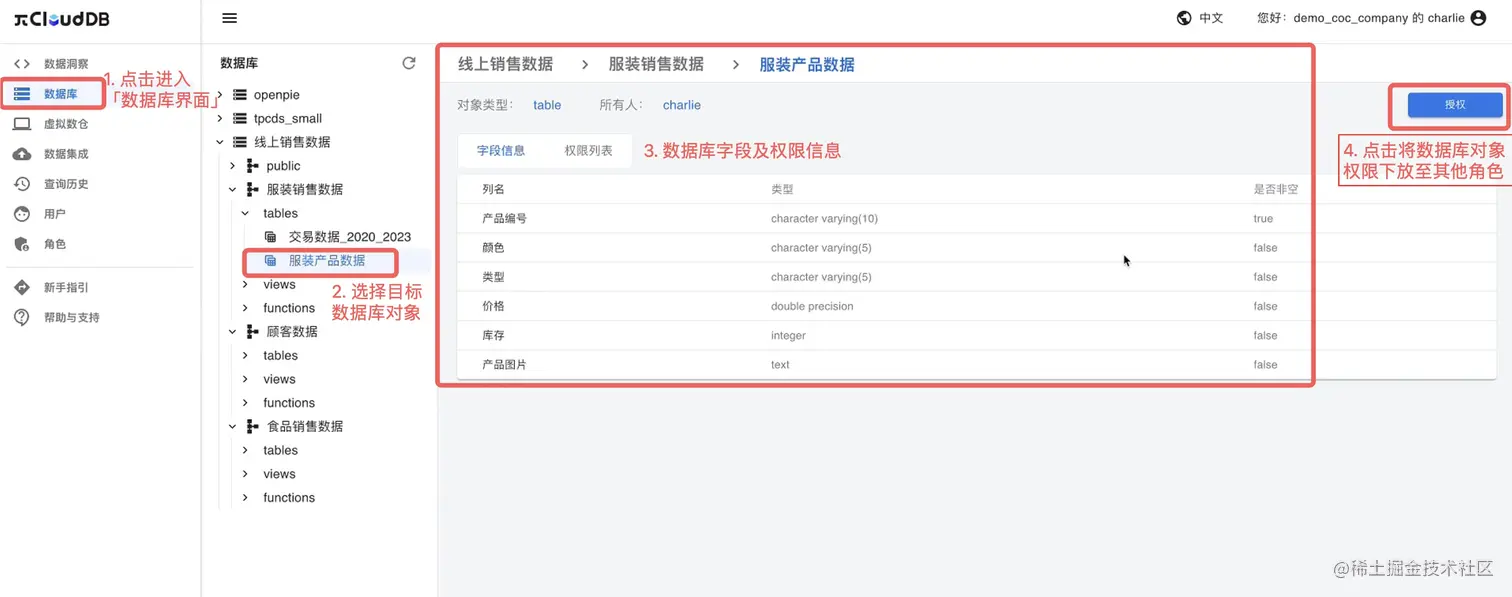Screen dimensions: 1512x597
Task: Click the object type value table
Action: [x=547, y=105]
